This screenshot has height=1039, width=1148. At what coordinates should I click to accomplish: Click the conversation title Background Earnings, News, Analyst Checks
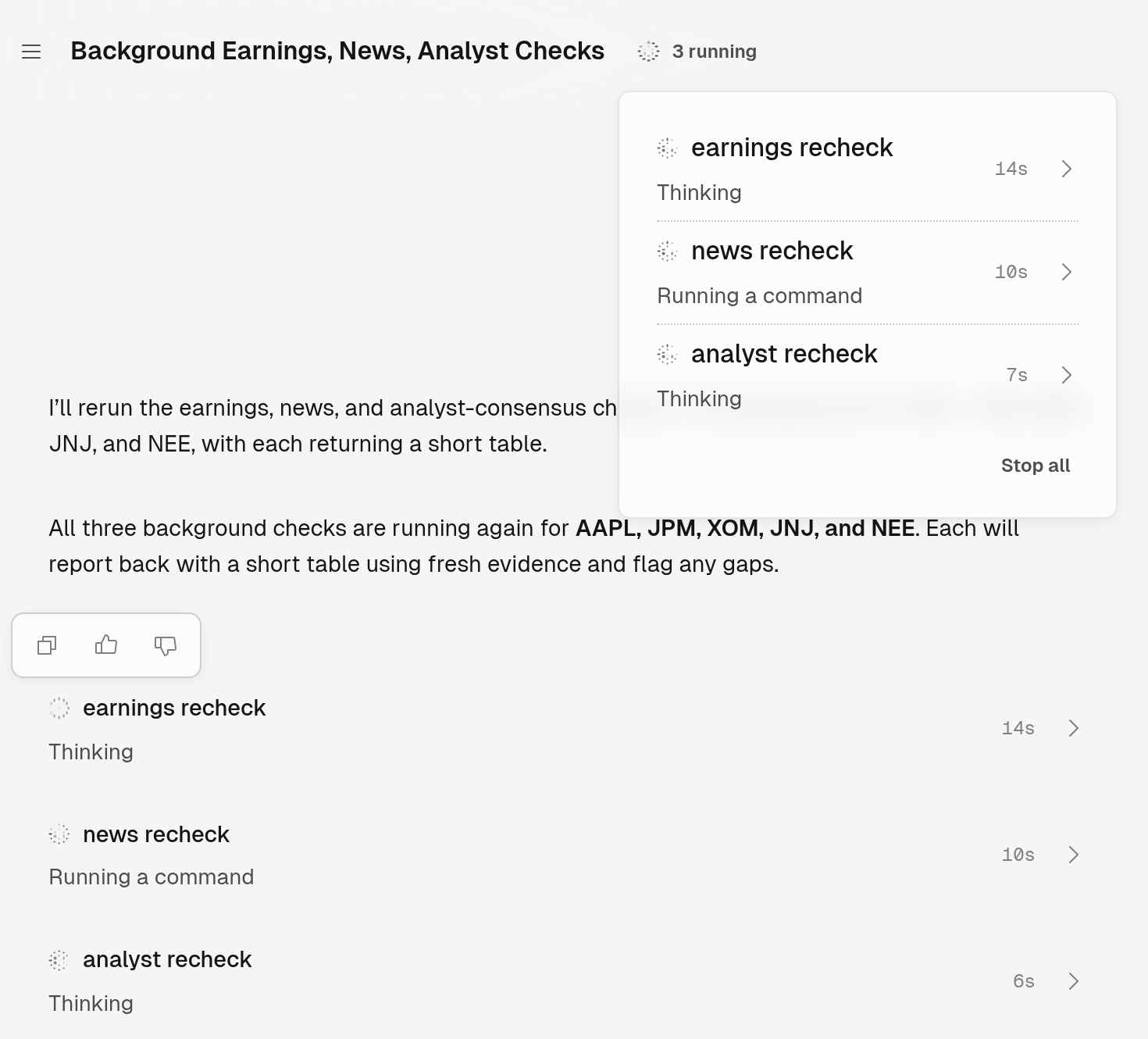point(337,51)
